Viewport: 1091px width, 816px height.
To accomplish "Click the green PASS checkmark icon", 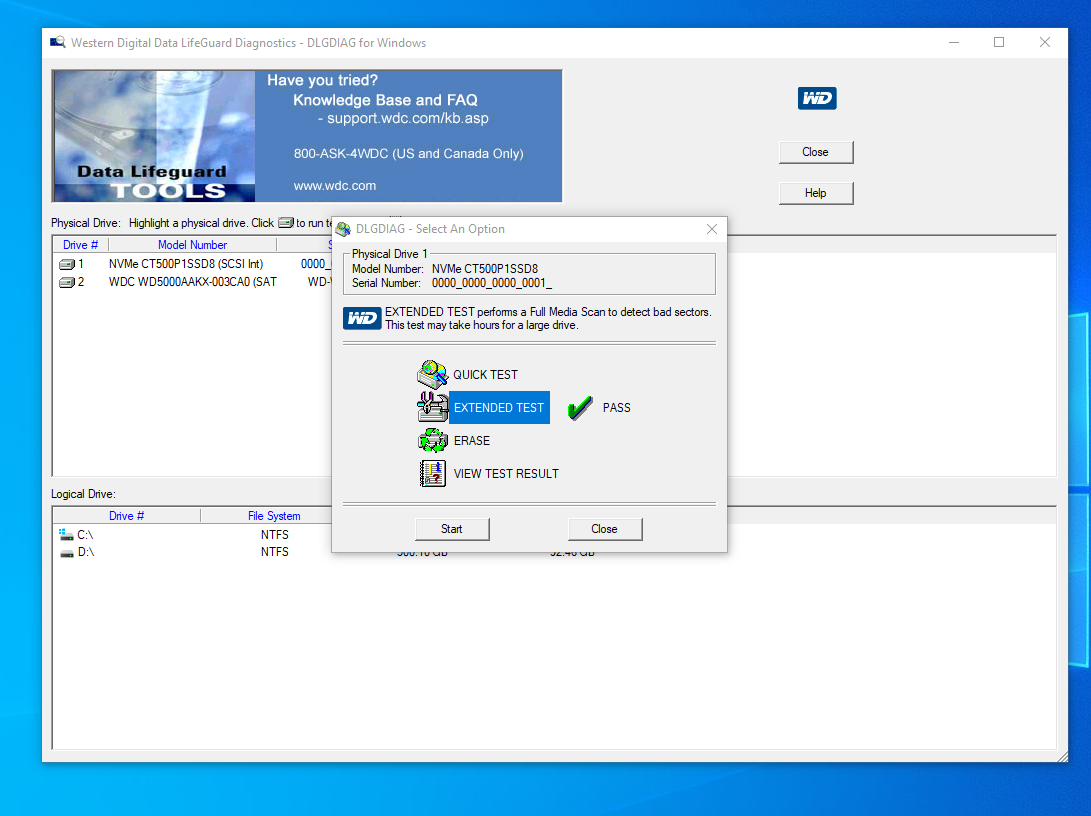I will (580, 408).
